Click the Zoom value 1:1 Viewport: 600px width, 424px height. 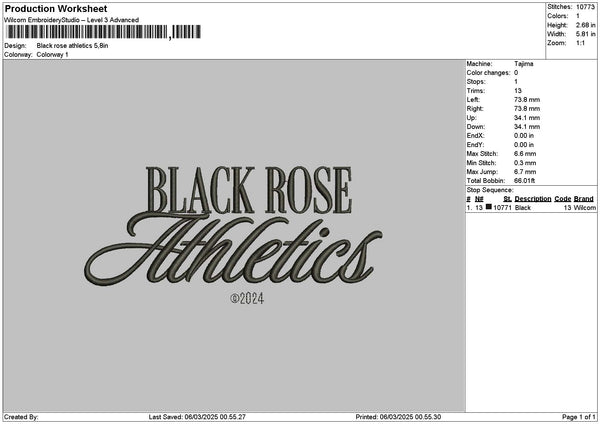click(x=580, y=43)
